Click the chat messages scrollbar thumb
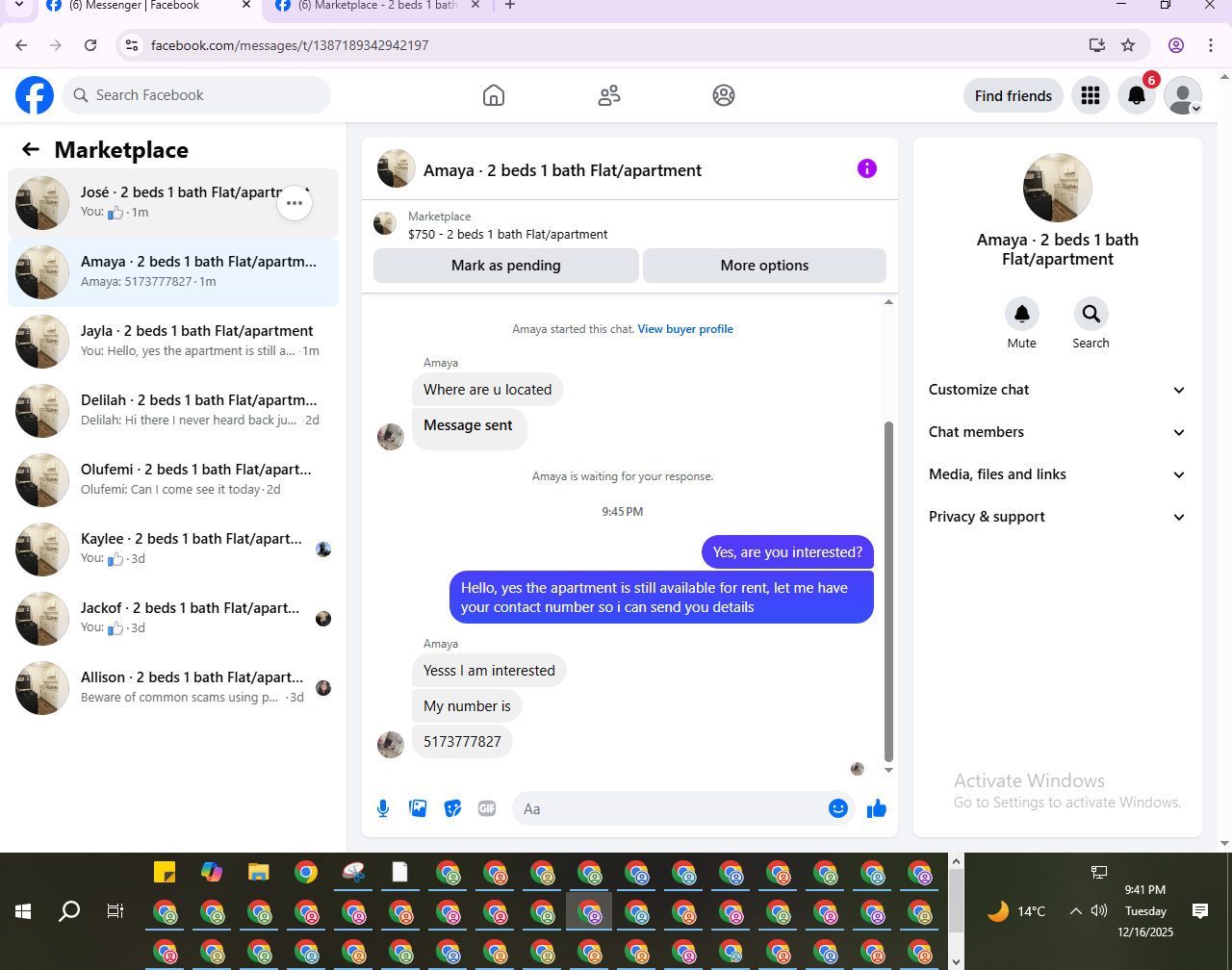 [888, 591]
